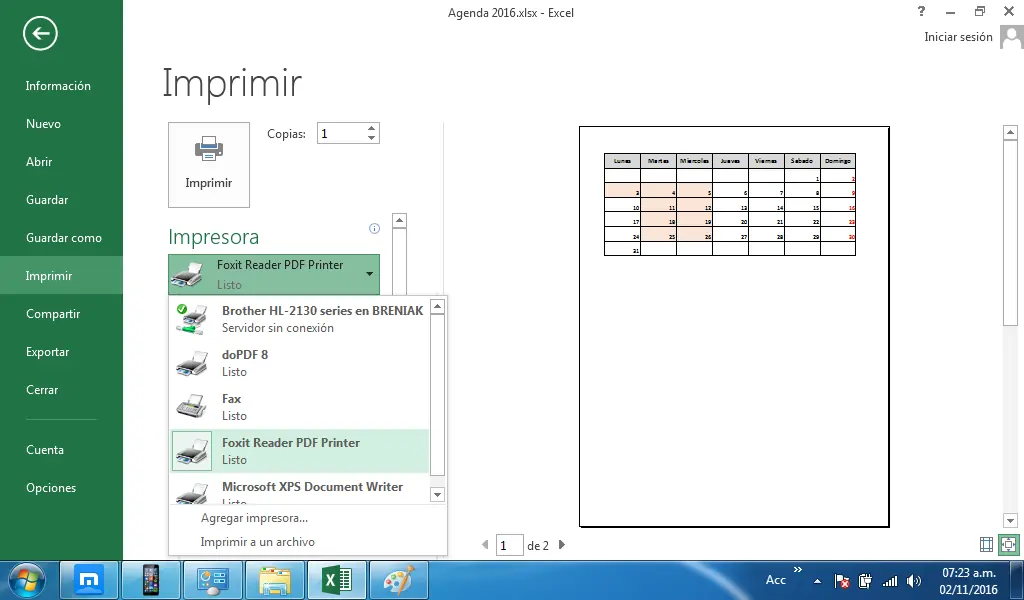Click the Copias number field
The width and height of the screenshot is (1024, 600).
click(341, 133)
